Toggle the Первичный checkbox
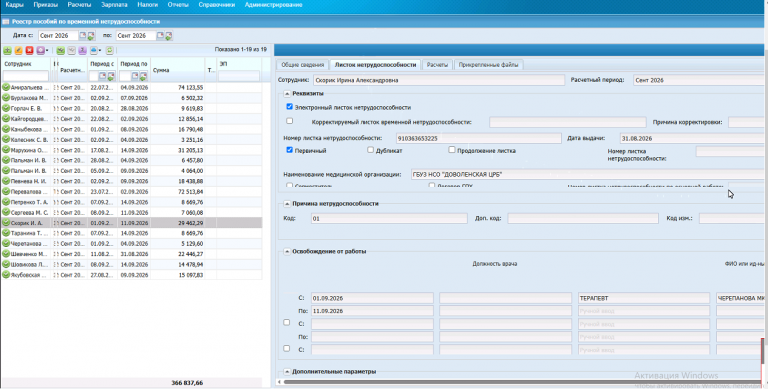 pyautogui.click(x=289, y=150)
